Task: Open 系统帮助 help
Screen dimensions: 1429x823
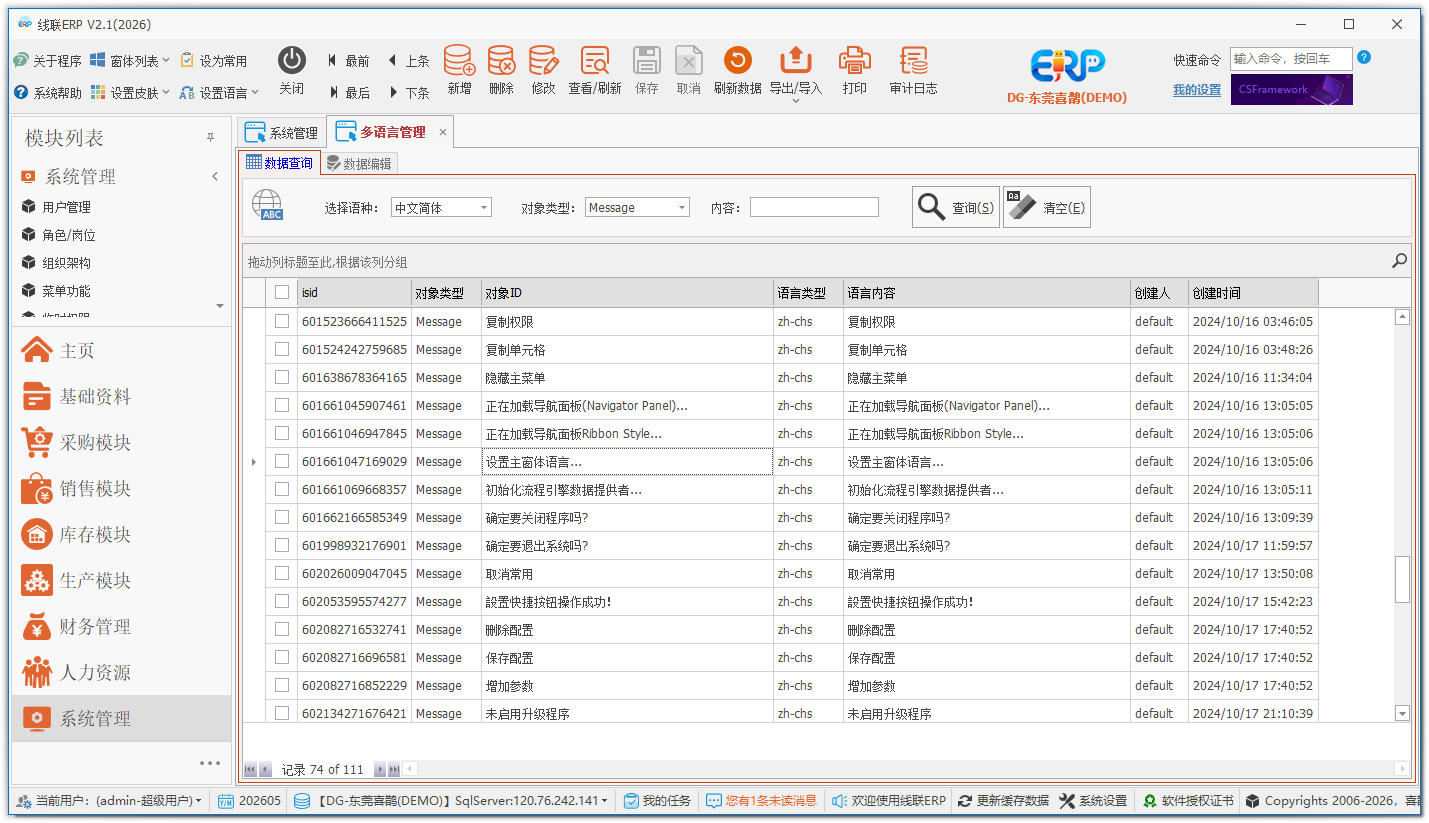Action: [x=48, y=93]
